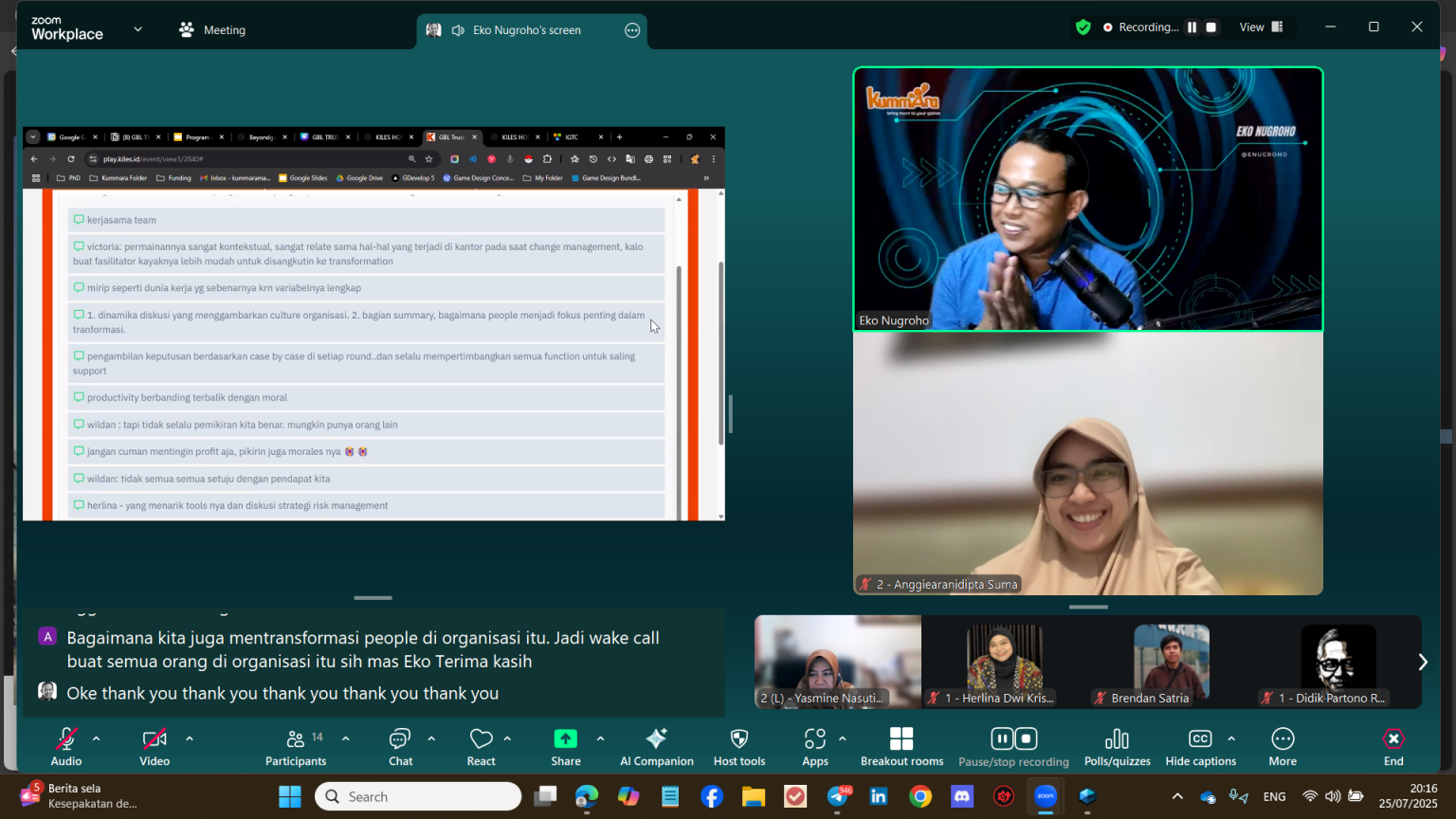1456x819 pixels.
Task: Open Polls/quizzes
Action: pos(1117,746)
